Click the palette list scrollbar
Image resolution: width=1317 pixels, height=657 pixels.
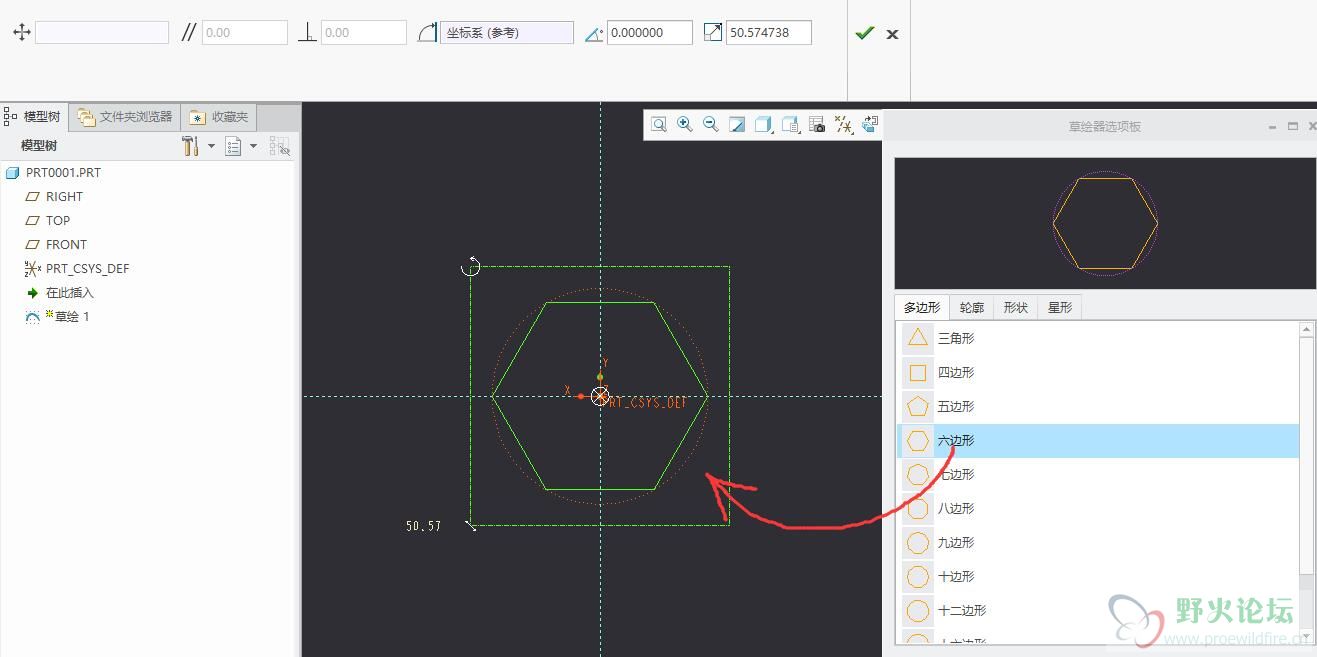pos(1307,455)
